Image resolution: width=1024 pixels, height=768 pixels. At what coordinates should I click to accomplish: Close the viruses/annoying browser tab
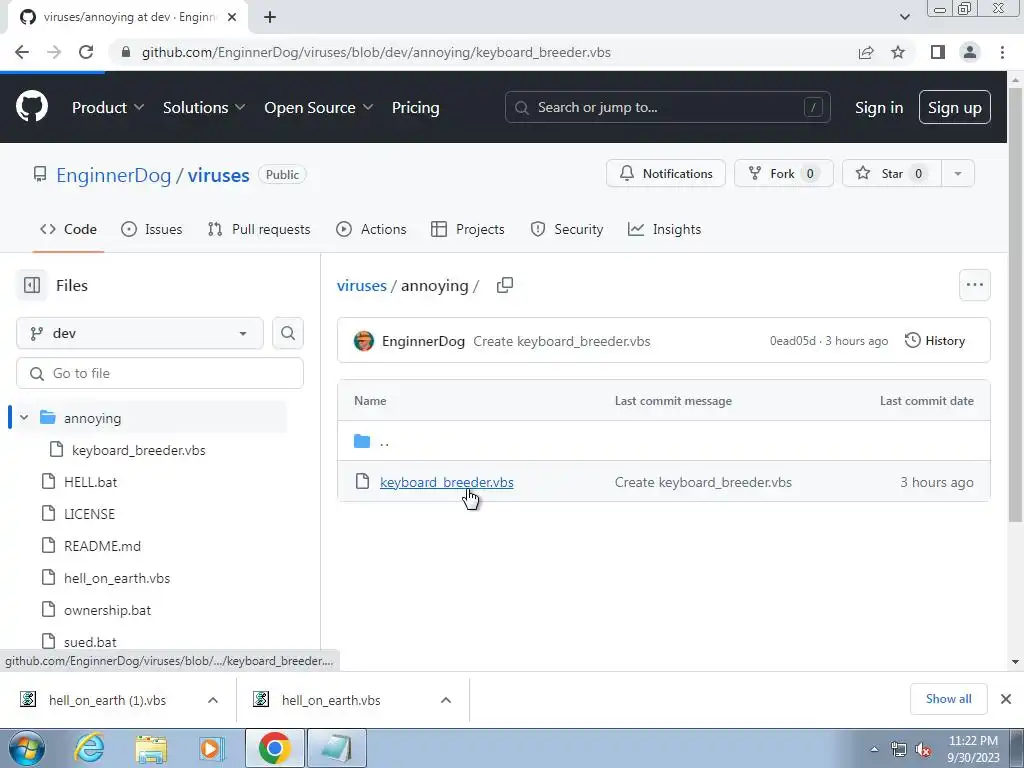232,17
